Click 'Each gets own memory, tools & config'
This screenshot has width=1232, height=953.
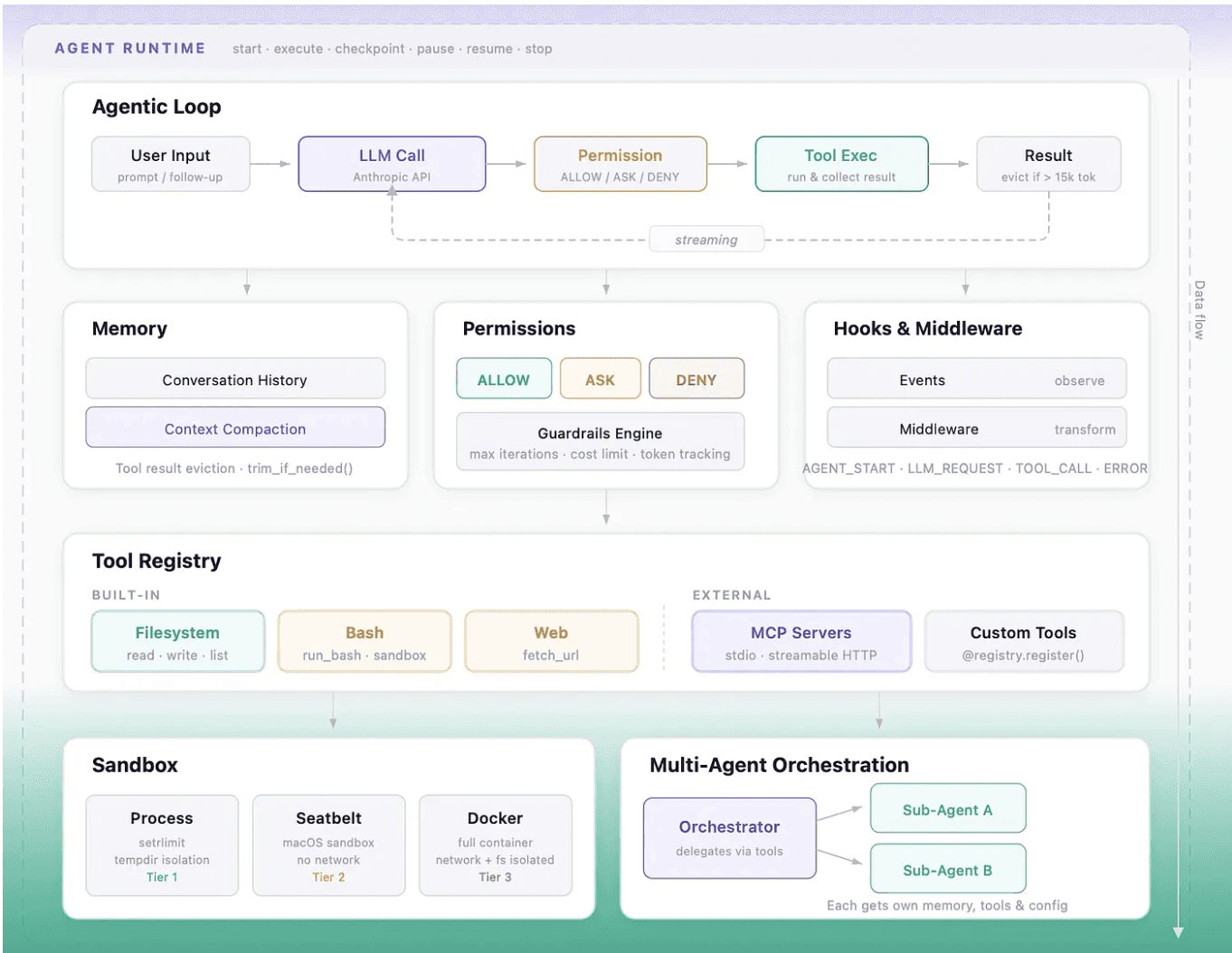coord(947,905)
